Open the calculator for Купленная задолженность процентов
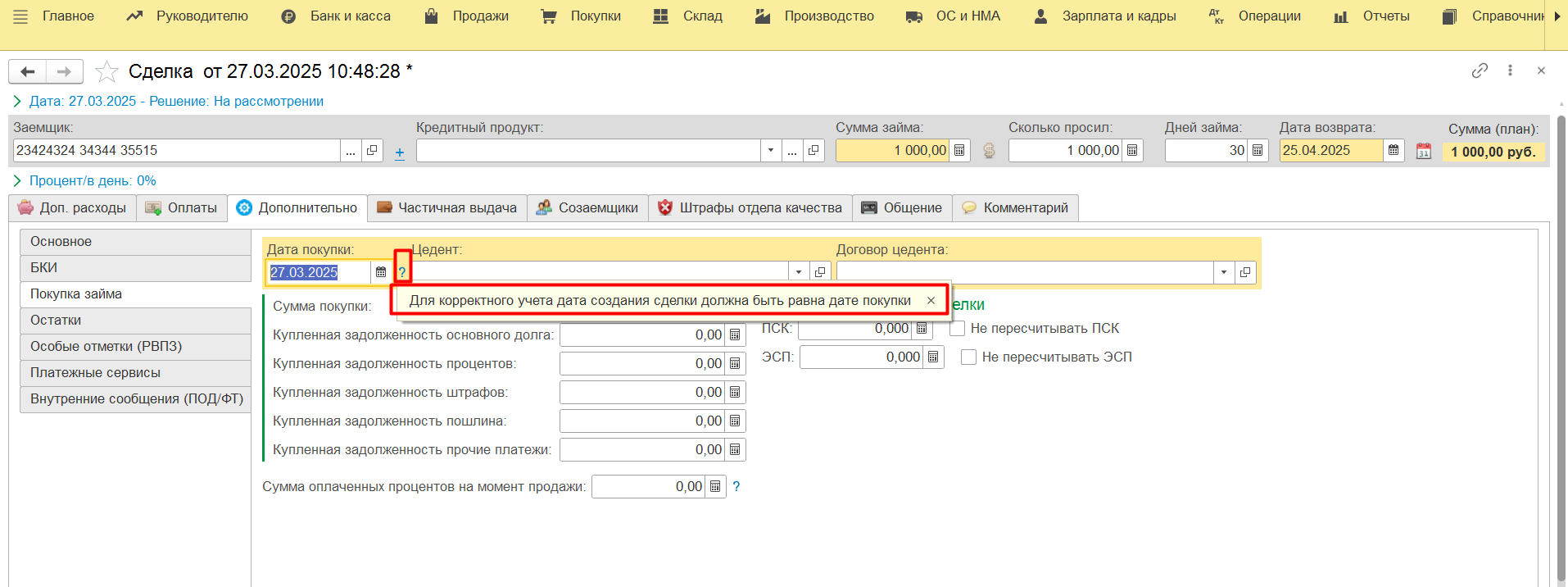 735,363
